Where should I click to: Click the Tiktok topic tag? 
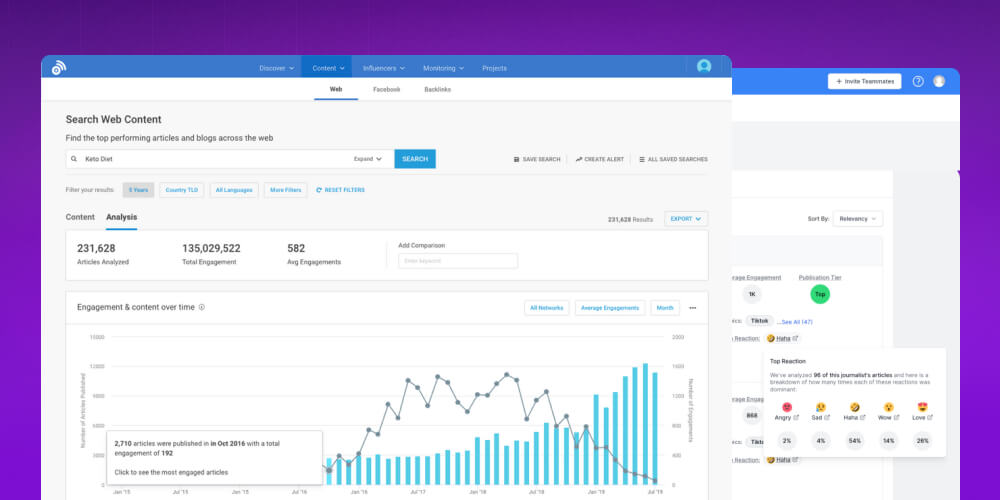pyautogui.click(x=760, y=321)
